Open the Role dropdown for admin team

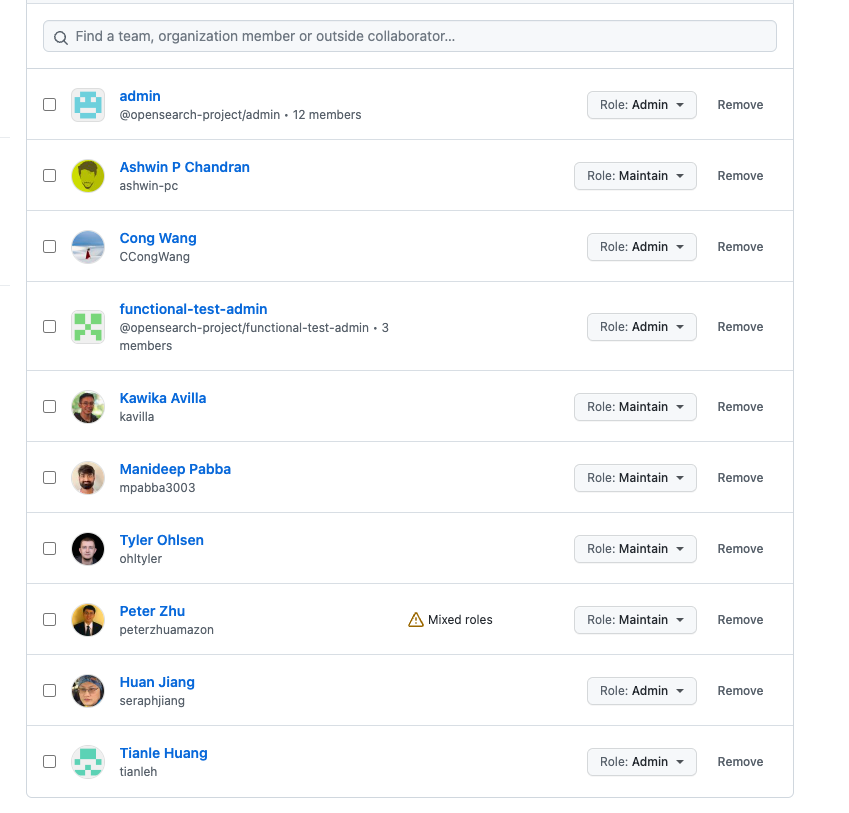coord(641,104)
